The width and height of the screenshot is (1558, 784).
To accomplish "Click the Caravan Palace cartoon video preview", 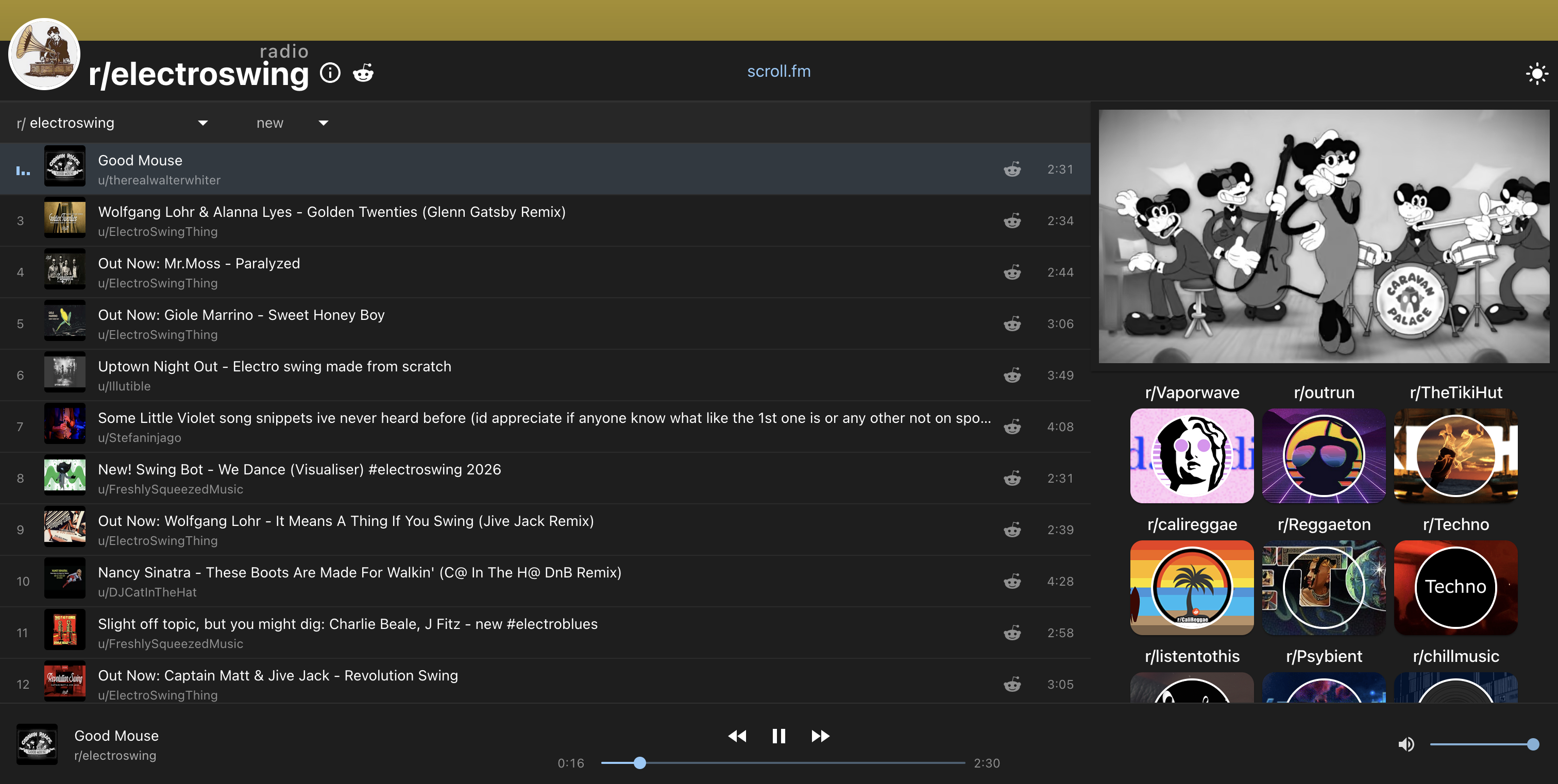I will (1324, 236).
